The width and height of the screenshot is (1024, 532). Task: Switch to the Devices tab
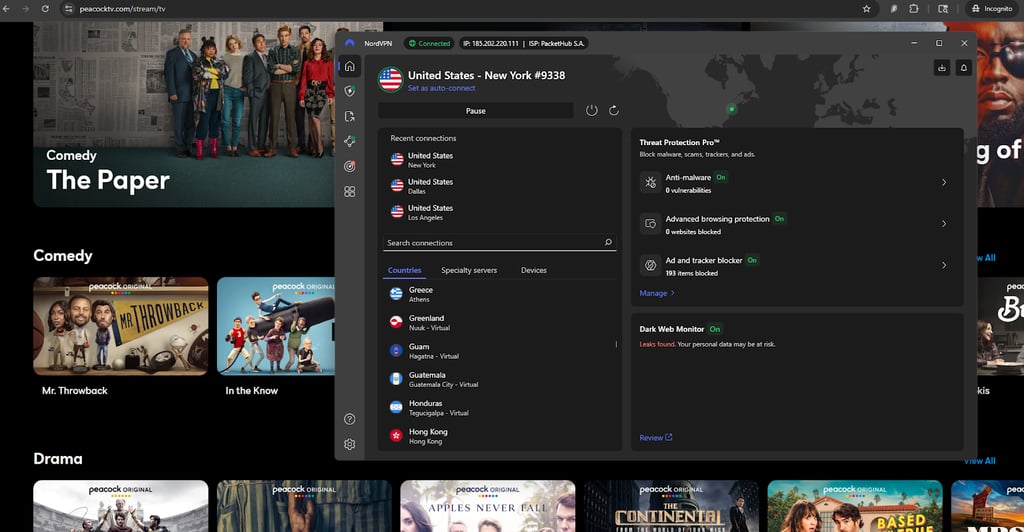click(534, 270)
